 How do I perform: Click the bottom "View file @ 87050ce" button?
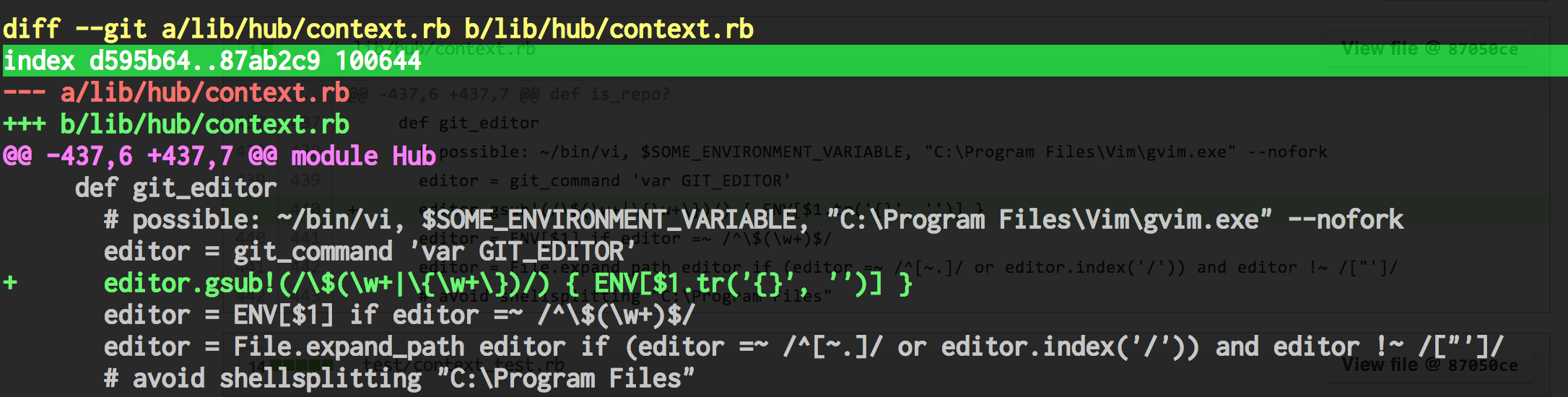(x=1429, y=365)
